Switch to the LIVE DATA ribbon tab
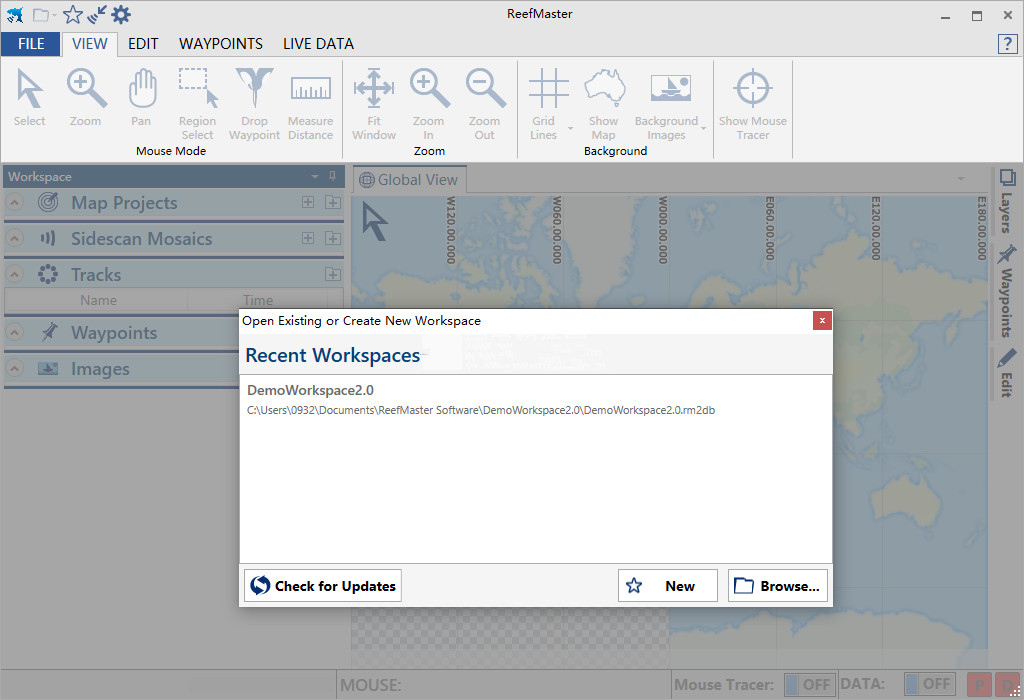1024x700 pixels. pyautogui.click(x=318, y=44)
